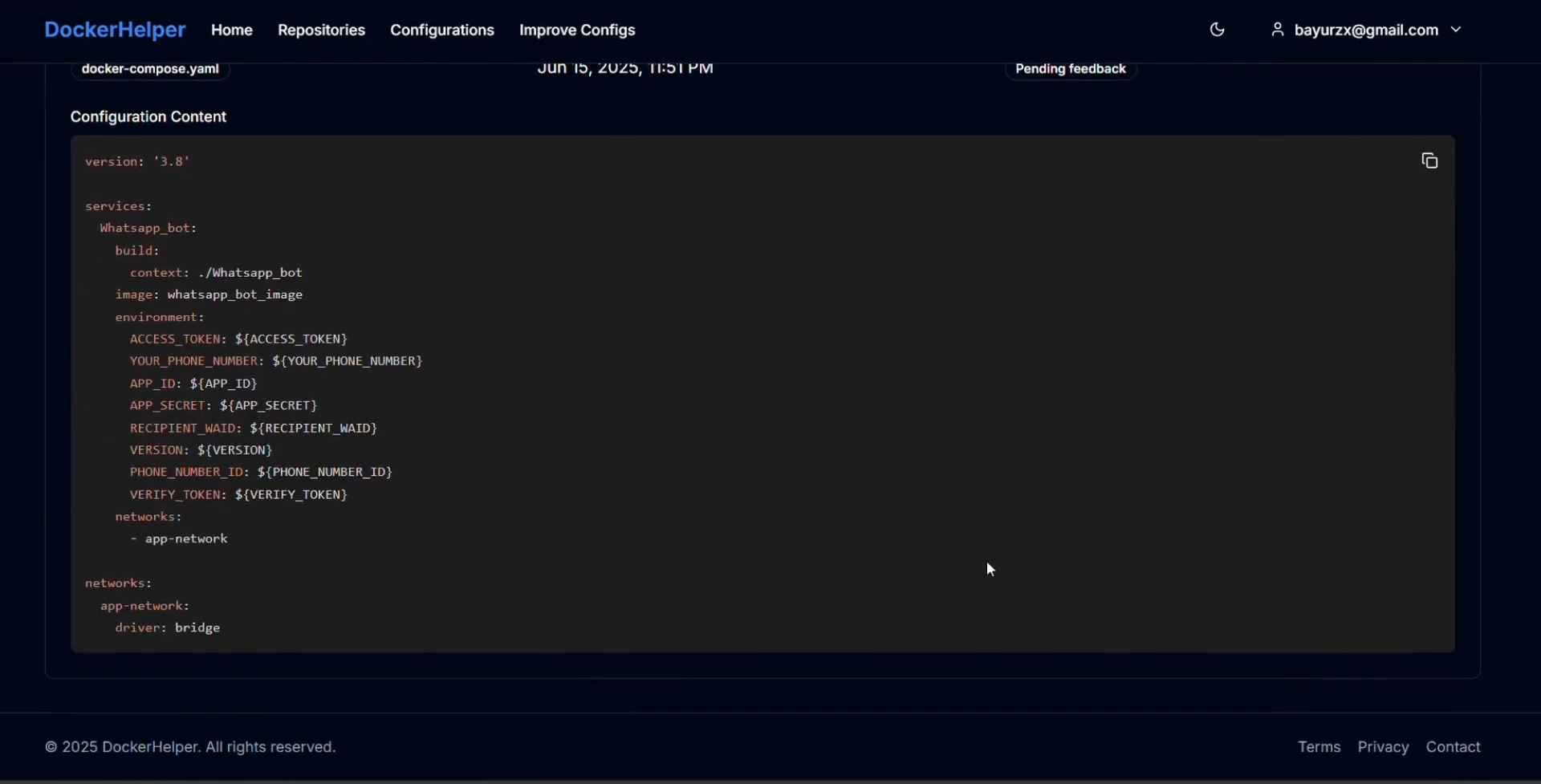Click the user profile icon
This screenshot has height=784, width=1541.
point(1277,30)
